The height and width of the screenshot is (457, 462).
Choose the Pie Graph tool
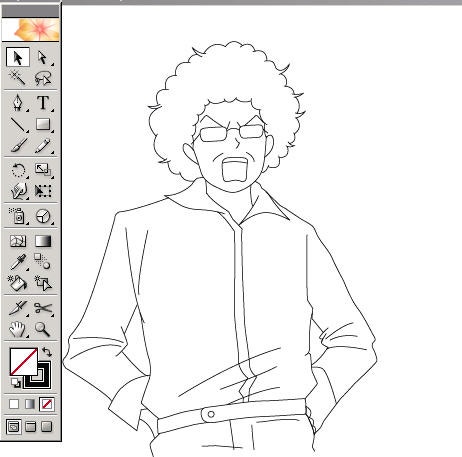(x=43, y=216)
